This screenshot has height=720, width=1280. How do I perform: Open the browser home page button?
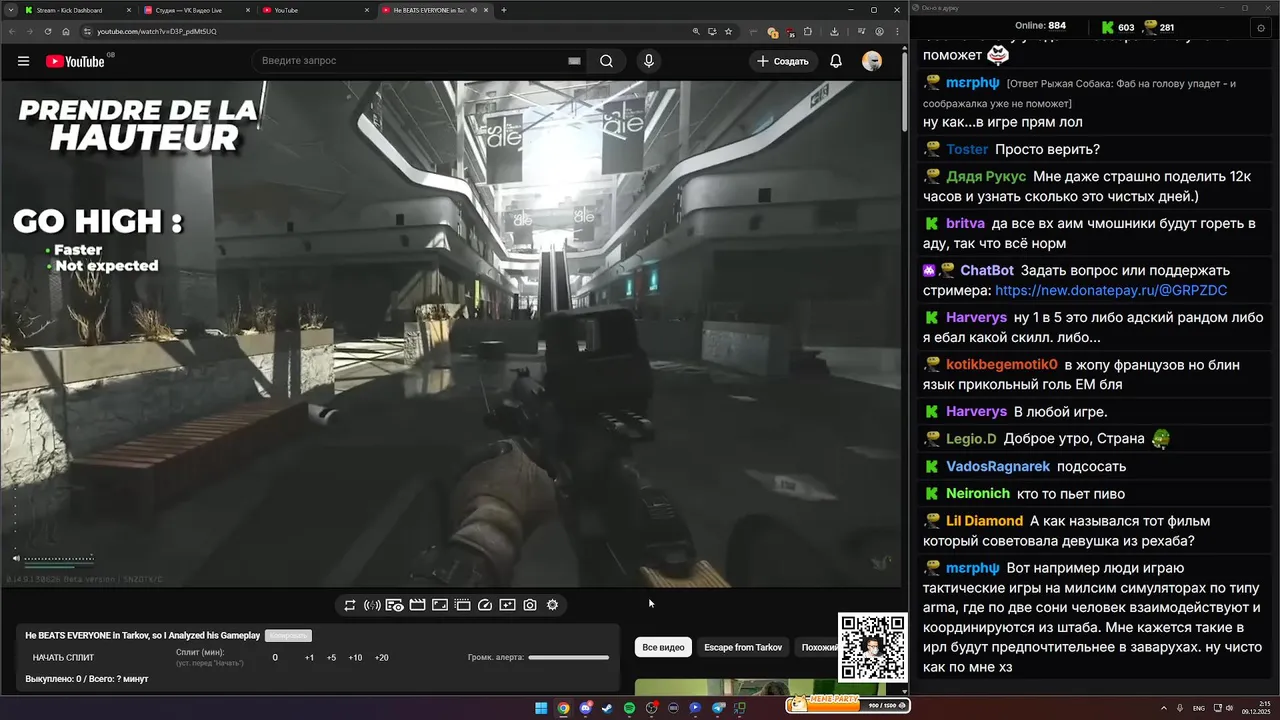point(66,31)
